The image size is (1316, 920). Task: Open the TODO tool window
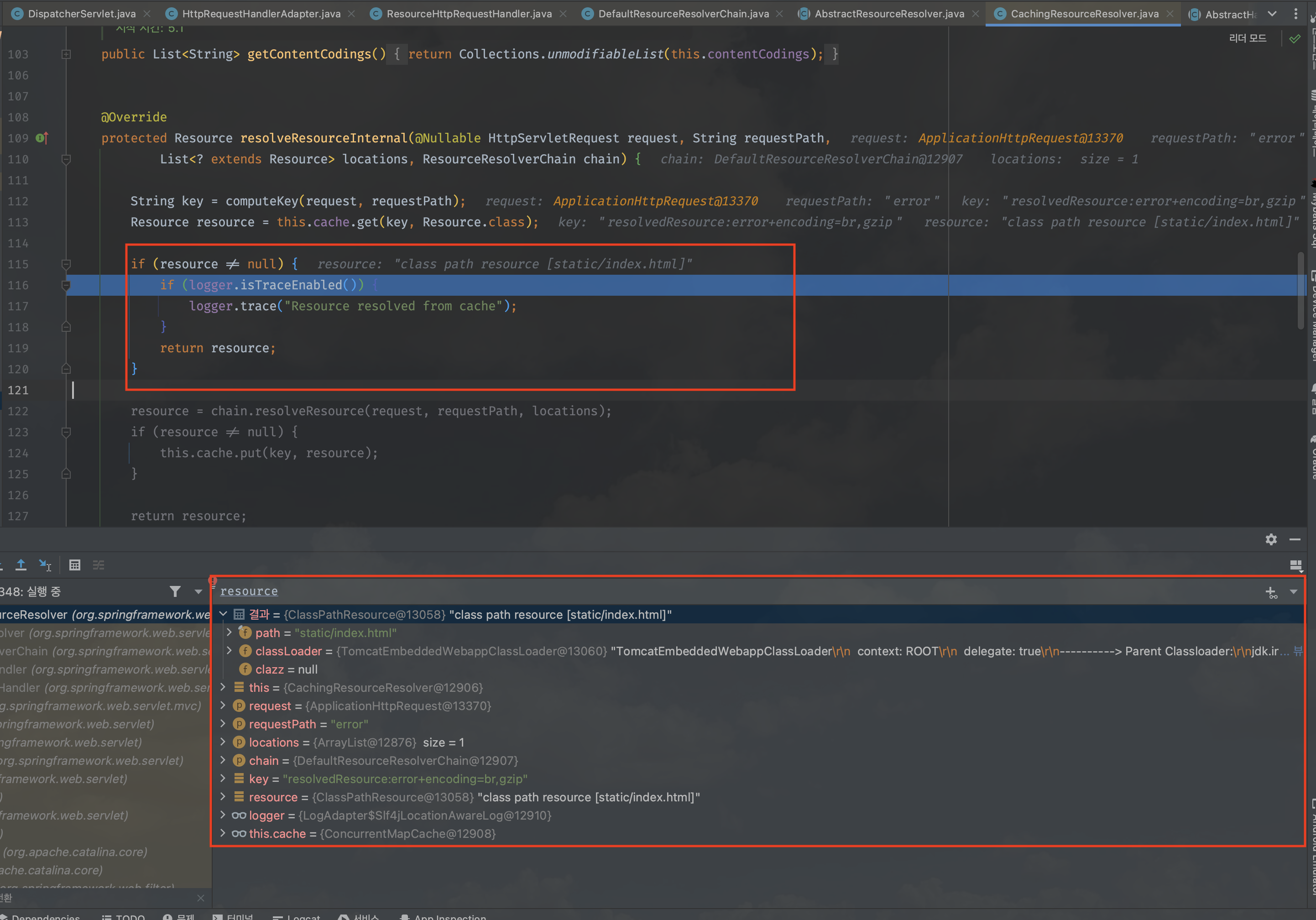click(x=130, y=916)
